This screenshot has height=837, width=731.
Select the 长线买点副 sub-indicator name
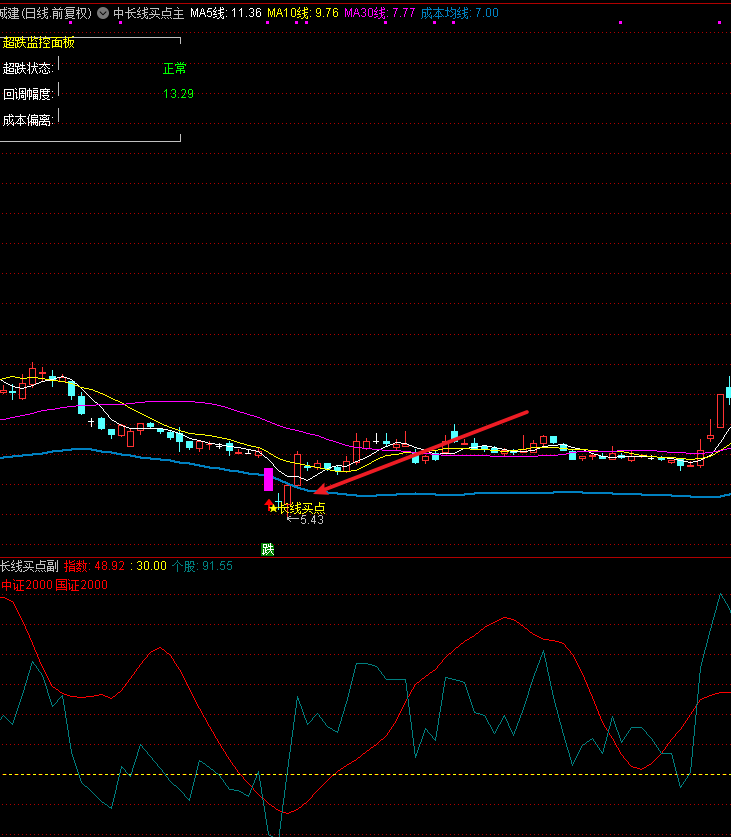tap(29, 566)
